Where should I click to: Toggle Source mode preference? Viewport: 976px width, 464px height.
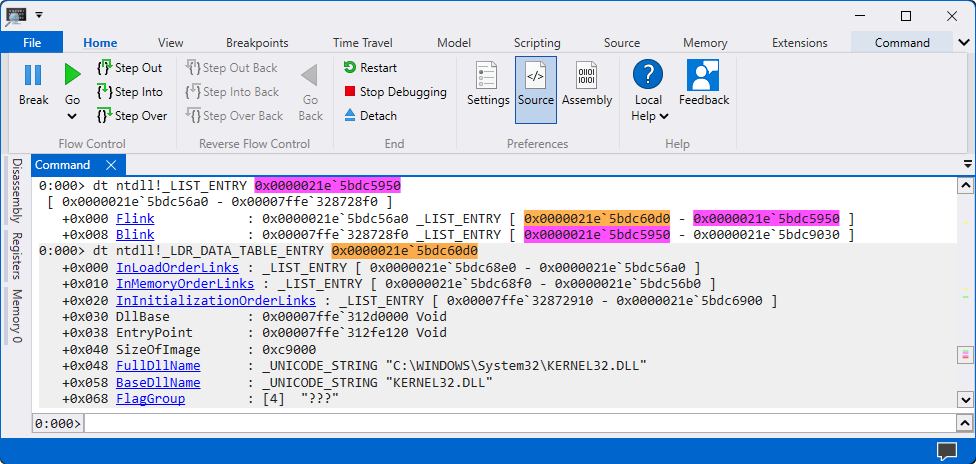(x=535, y=85)
